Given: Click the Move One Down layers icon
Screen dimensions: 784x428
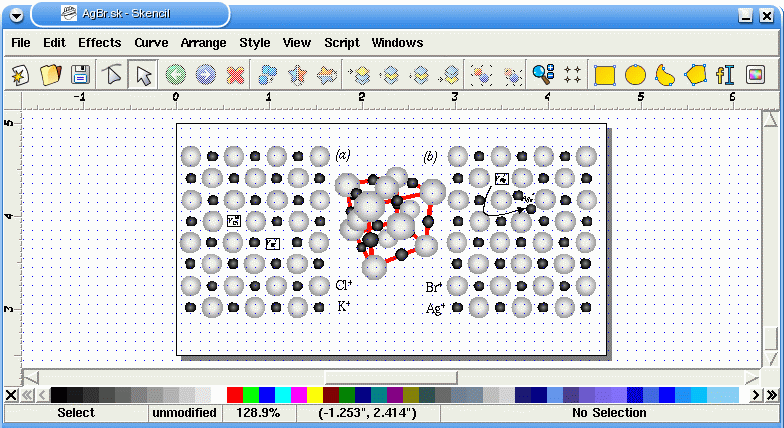Looking at the screenshot, I should (420, 75).
